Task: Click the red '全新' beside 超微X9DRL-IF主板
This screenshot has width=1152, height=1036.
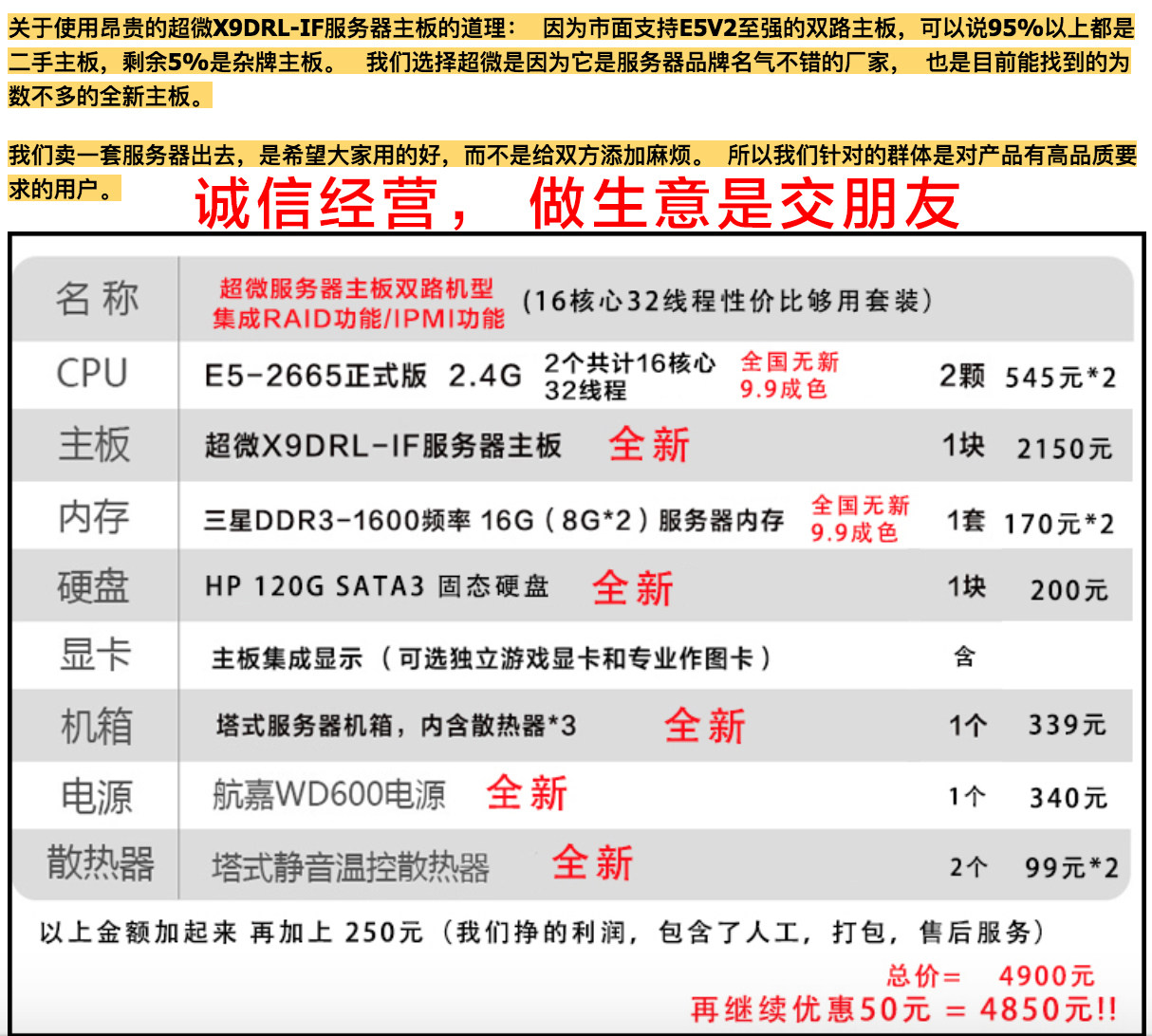Action: tap(649, 444)
